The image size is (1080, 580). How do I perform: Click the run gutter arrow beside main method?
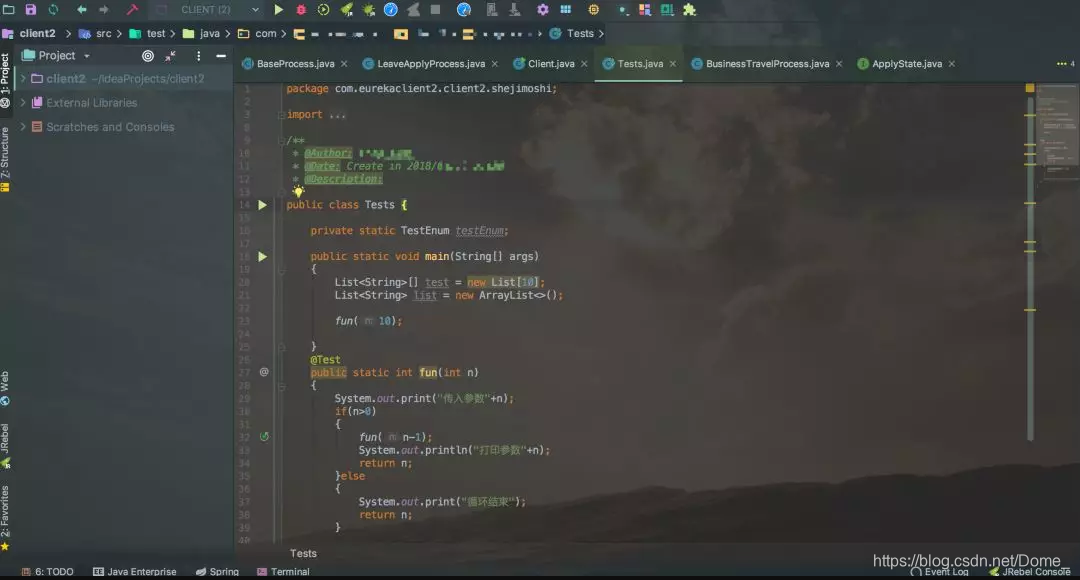pyautogui.click(x=262, y=256)
